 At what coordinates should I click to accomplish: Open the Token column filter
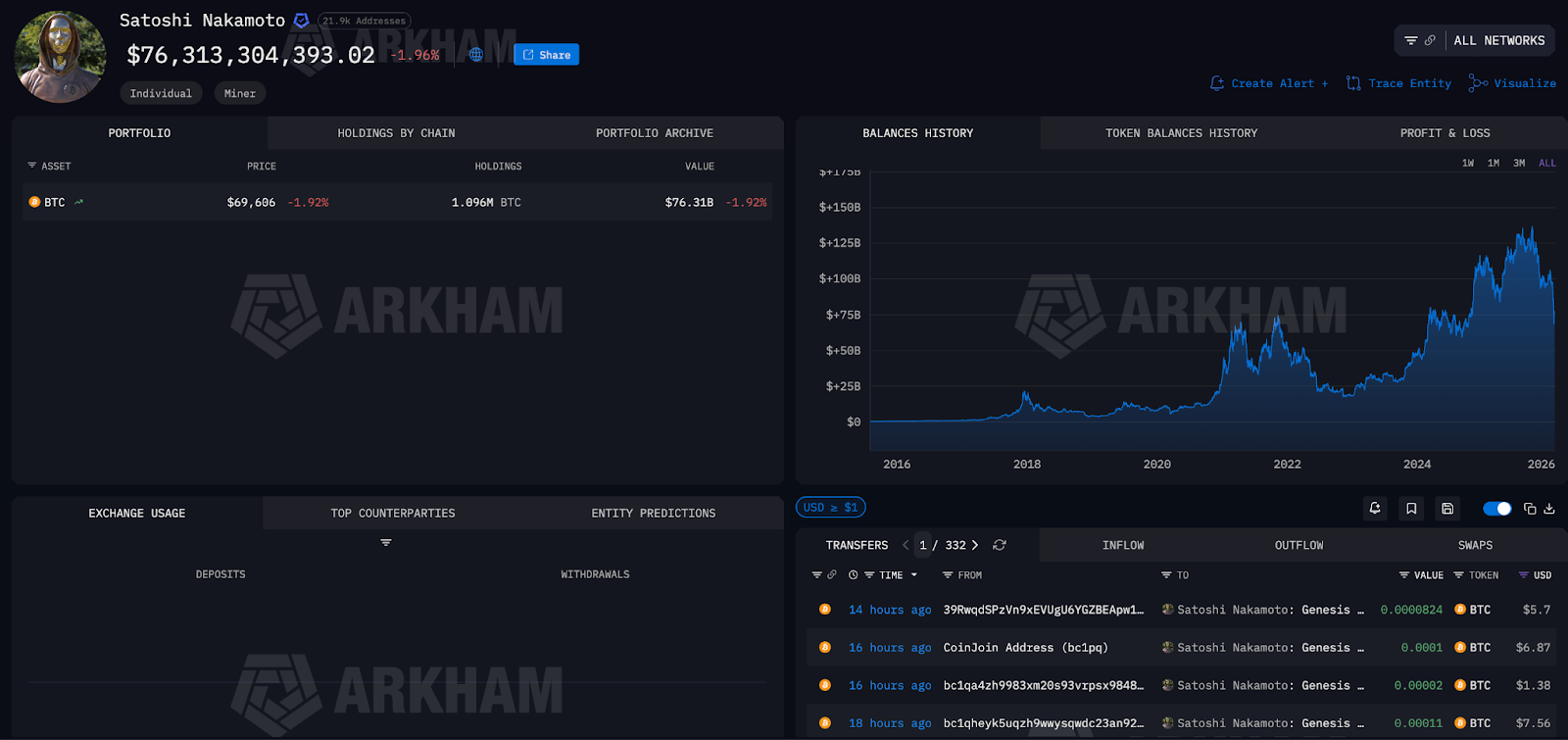(x=1459, y=575)
